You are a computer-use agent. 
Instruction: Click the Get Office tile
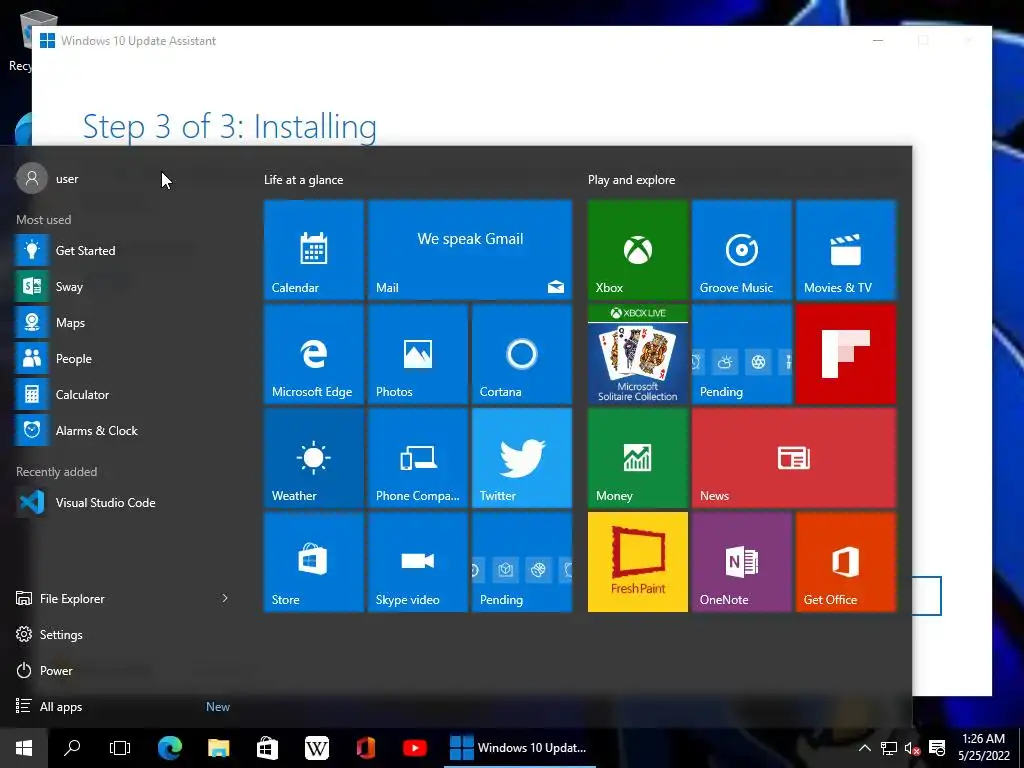tap(846, 562)
